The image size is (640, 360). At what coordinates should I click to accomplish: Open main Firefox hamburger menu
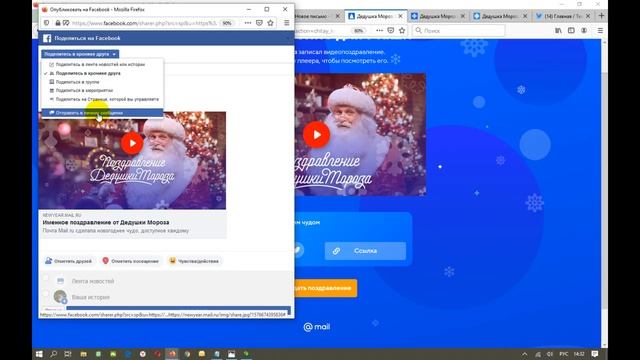click(600, 31)
